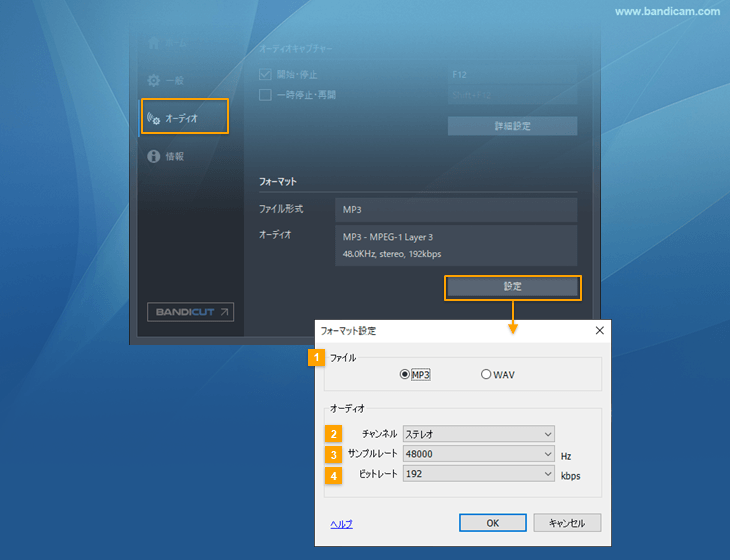The height and width of the screenshot is (560, 730).
Task: Select the MP3 radio button
Action: (x=405, y=375)
